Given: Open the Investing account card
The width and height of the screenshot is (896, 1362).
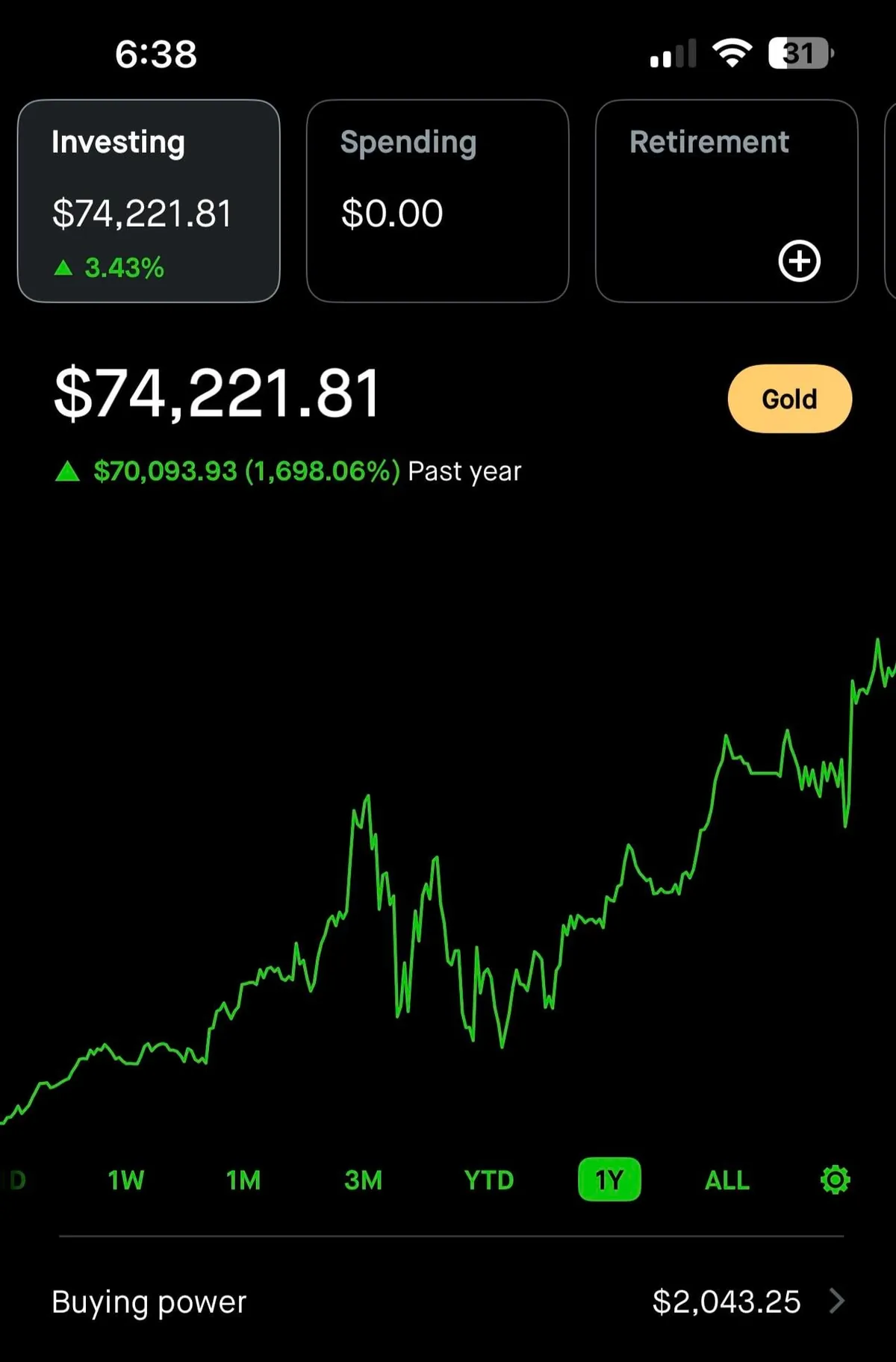Looking at the screenshot, I should point(149,200).
